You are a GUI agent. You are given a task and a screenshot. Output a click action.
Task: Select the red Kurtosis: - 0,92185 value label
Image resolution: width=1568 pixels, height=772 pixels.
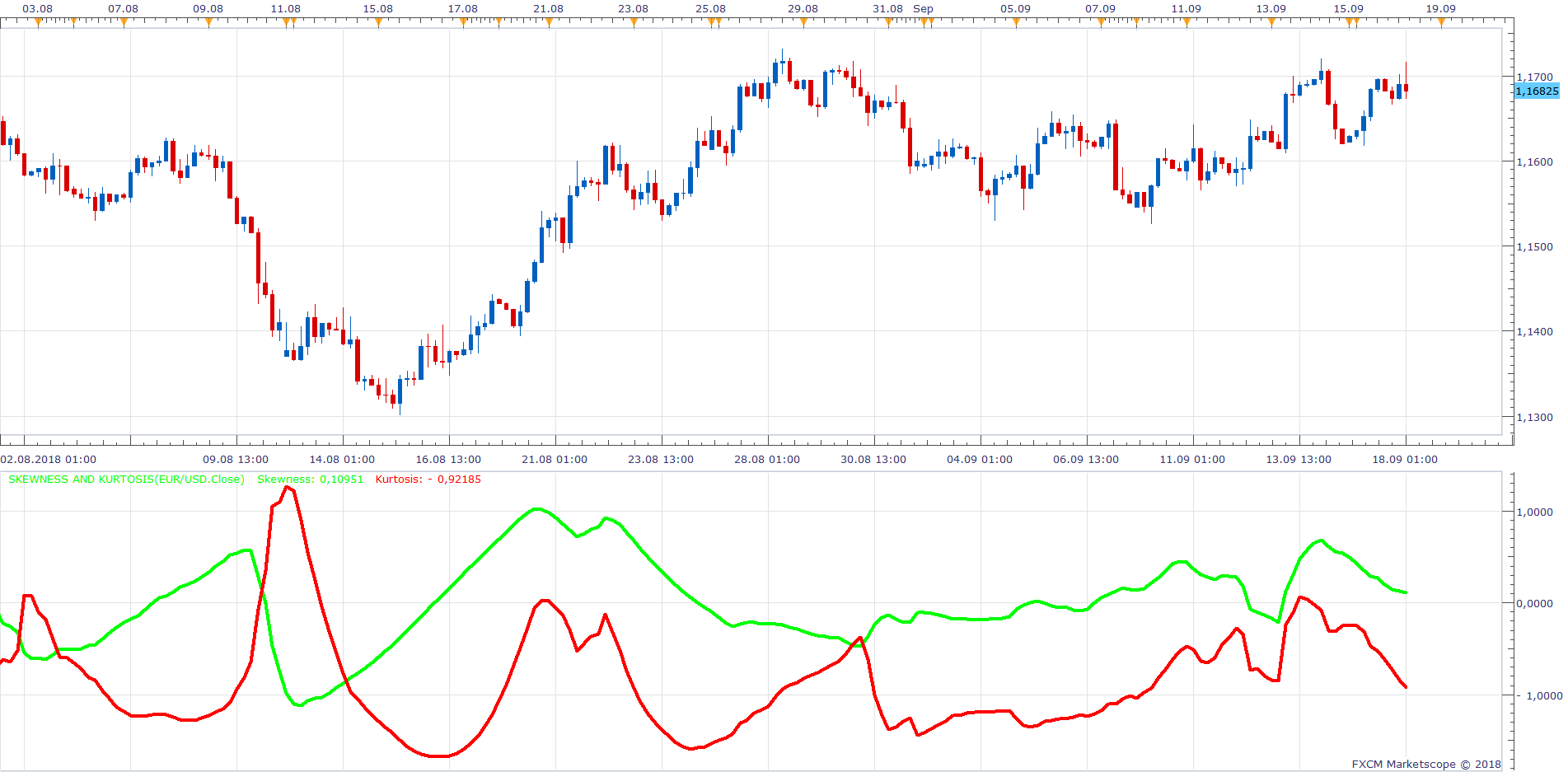(x=428, y=480)
